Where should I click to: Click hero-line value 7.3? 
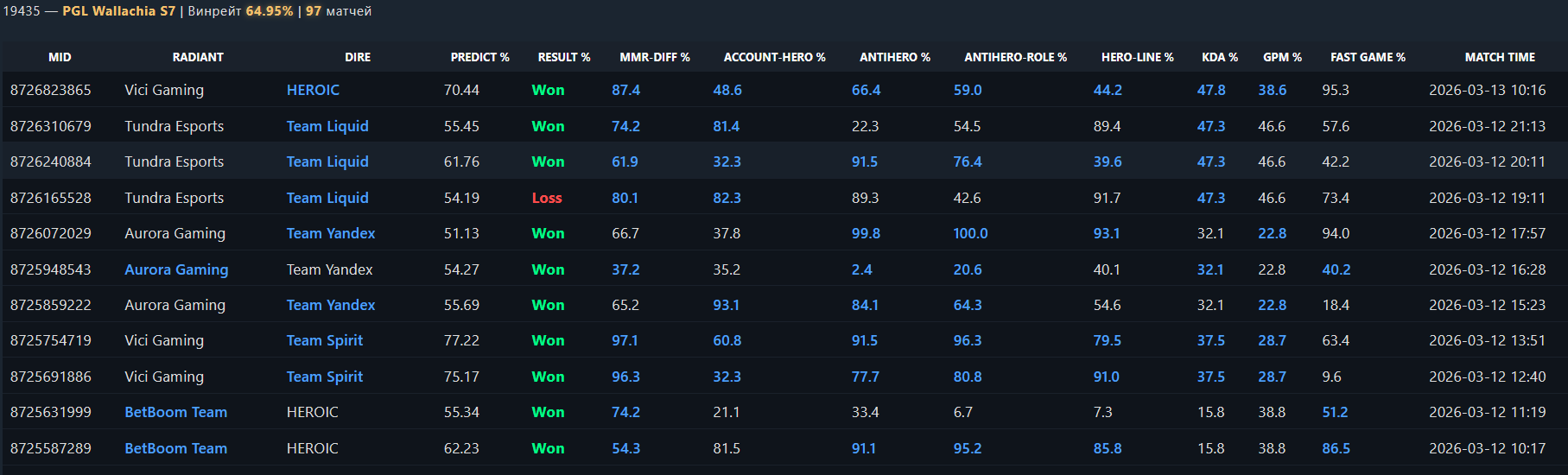click(x=1102, y=412)
